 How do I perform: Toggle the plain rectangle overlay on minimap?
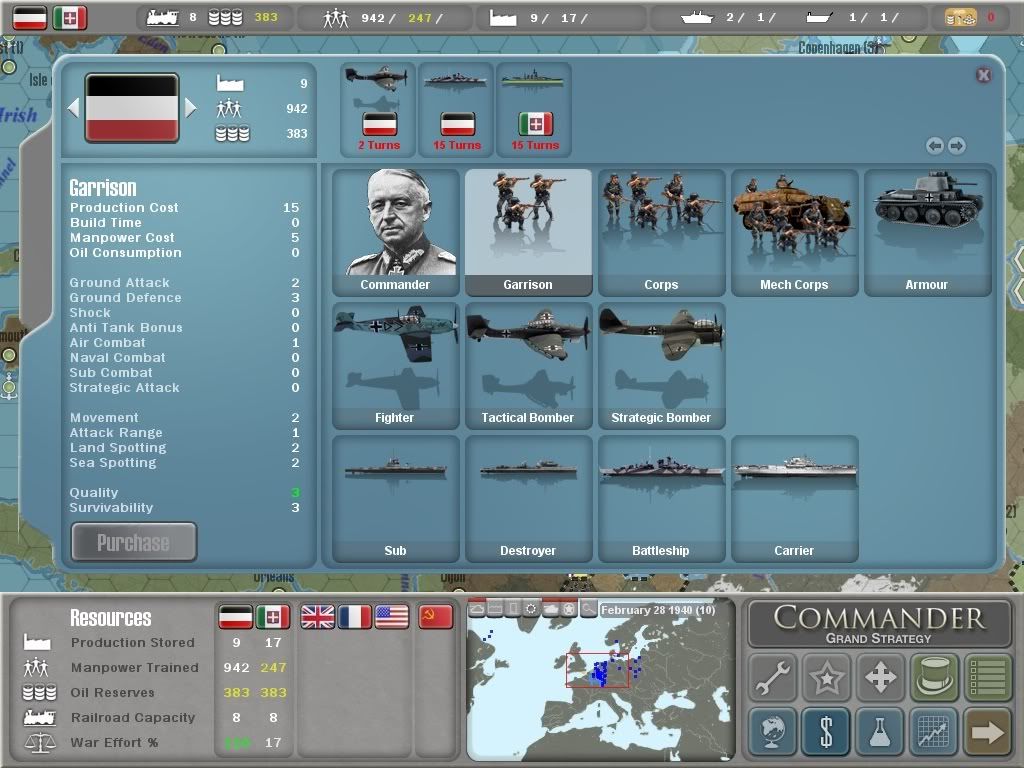coord(514,609)
